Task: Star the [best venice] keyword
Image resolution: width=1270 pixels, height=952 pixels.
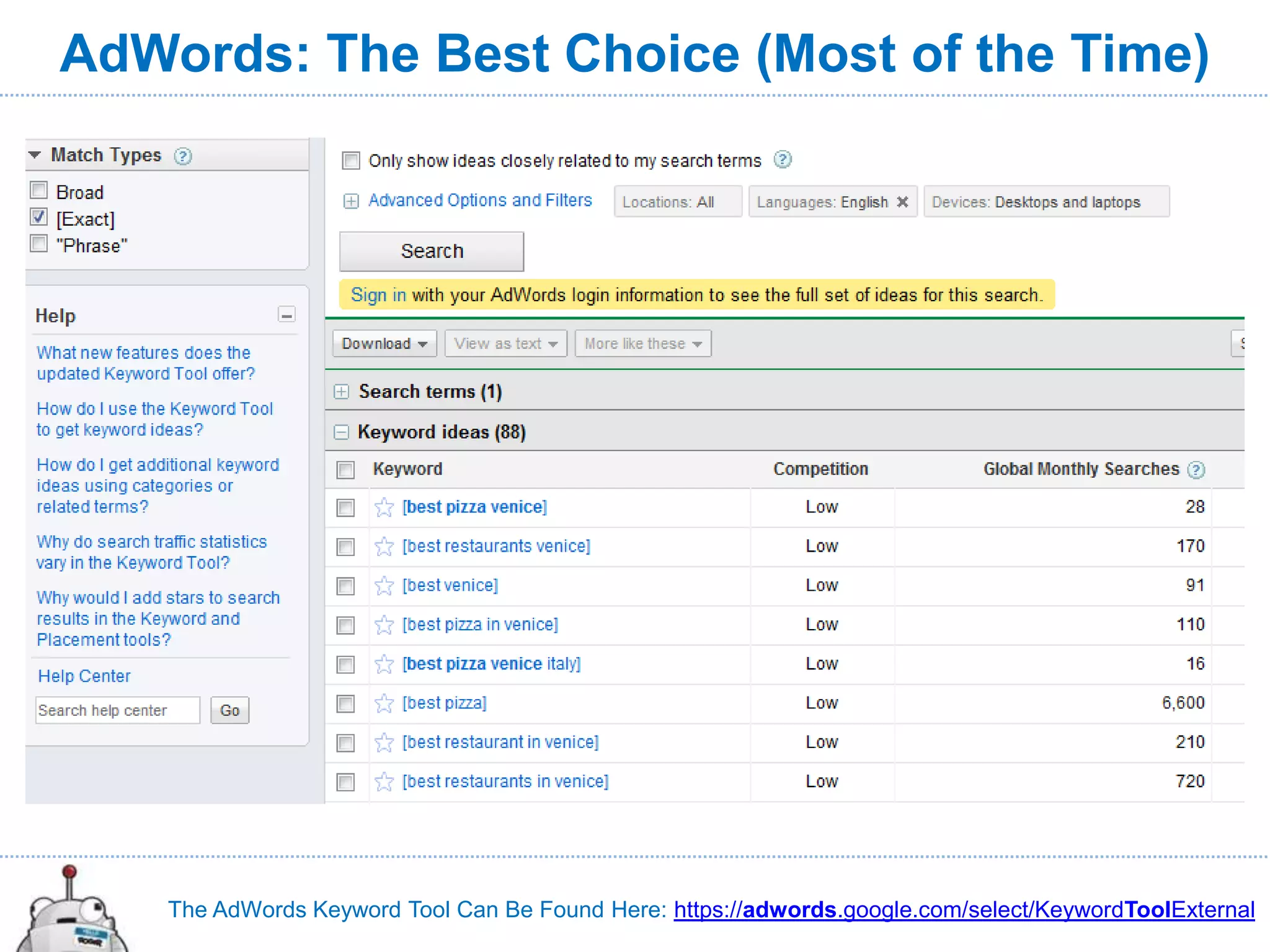Action: coord(384,586)
